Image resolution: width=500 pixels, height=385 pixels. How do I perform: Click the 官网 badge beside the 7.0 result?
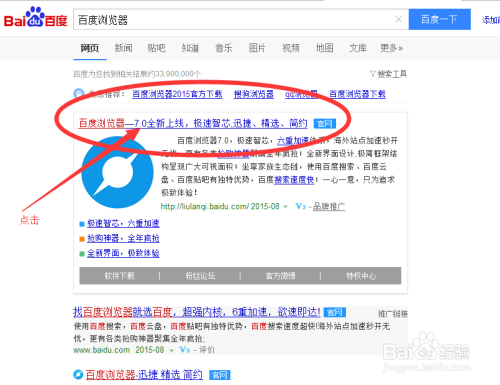point(325,124)
